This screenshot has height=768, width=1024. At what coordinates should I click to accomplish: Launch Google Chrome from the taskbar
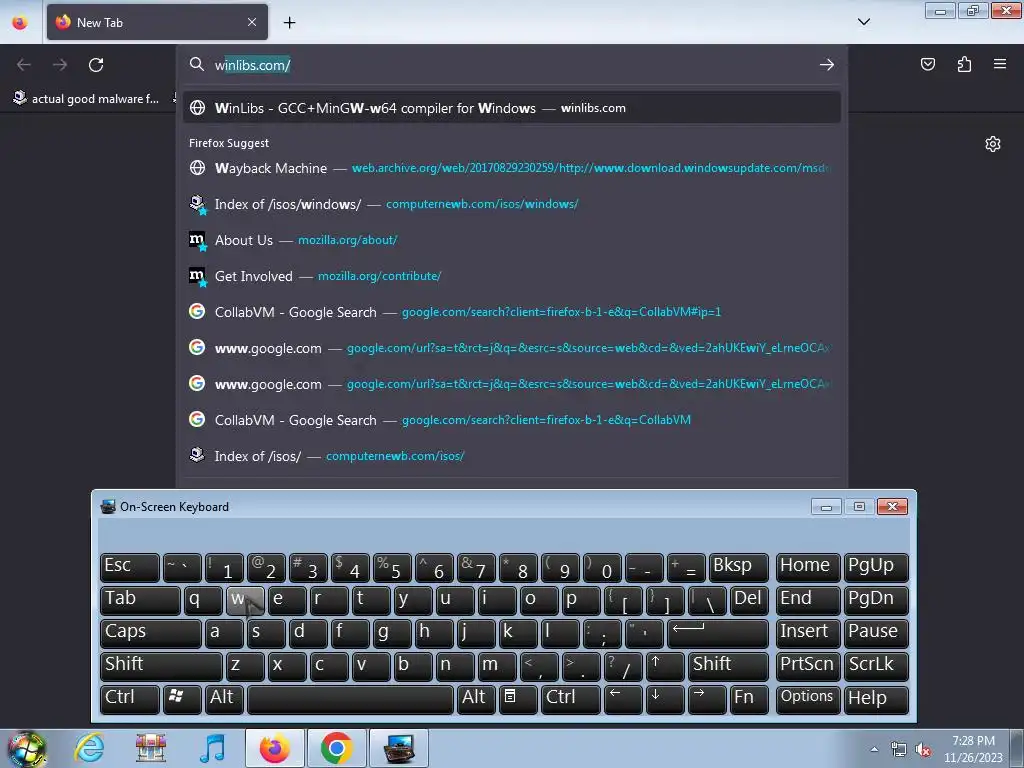(336, 748)
